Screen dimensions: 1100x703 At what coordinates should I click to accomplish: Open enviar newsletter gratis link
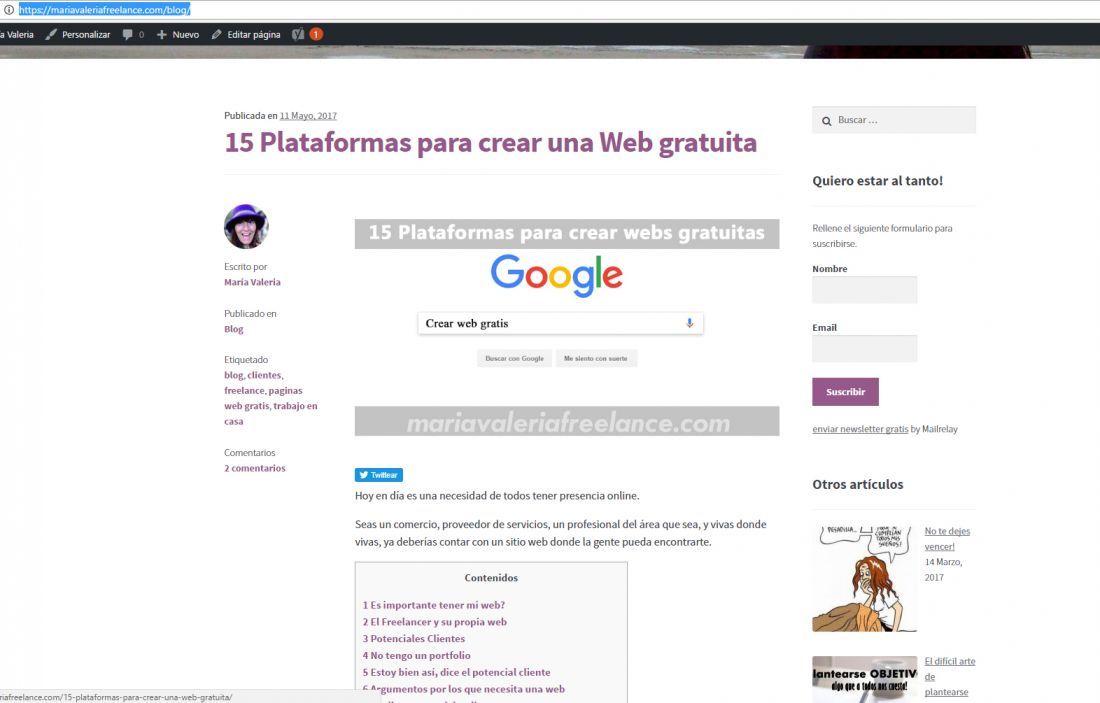860,429
